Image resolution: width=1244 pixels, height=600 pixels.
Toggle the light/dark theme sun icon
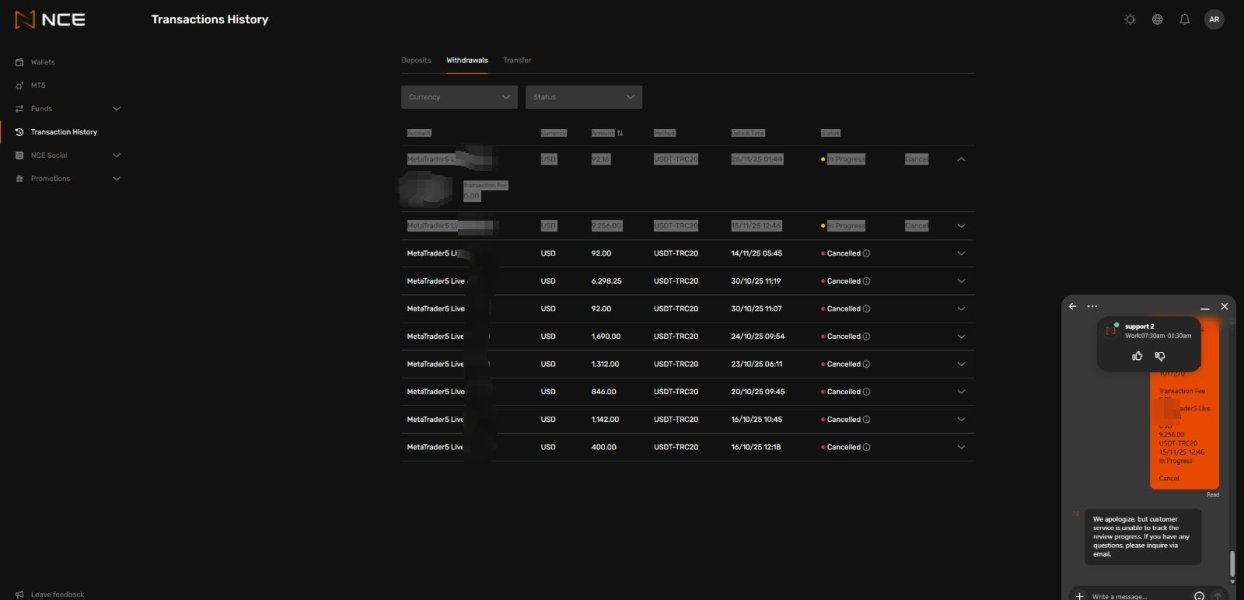[x=1130, y=19]
